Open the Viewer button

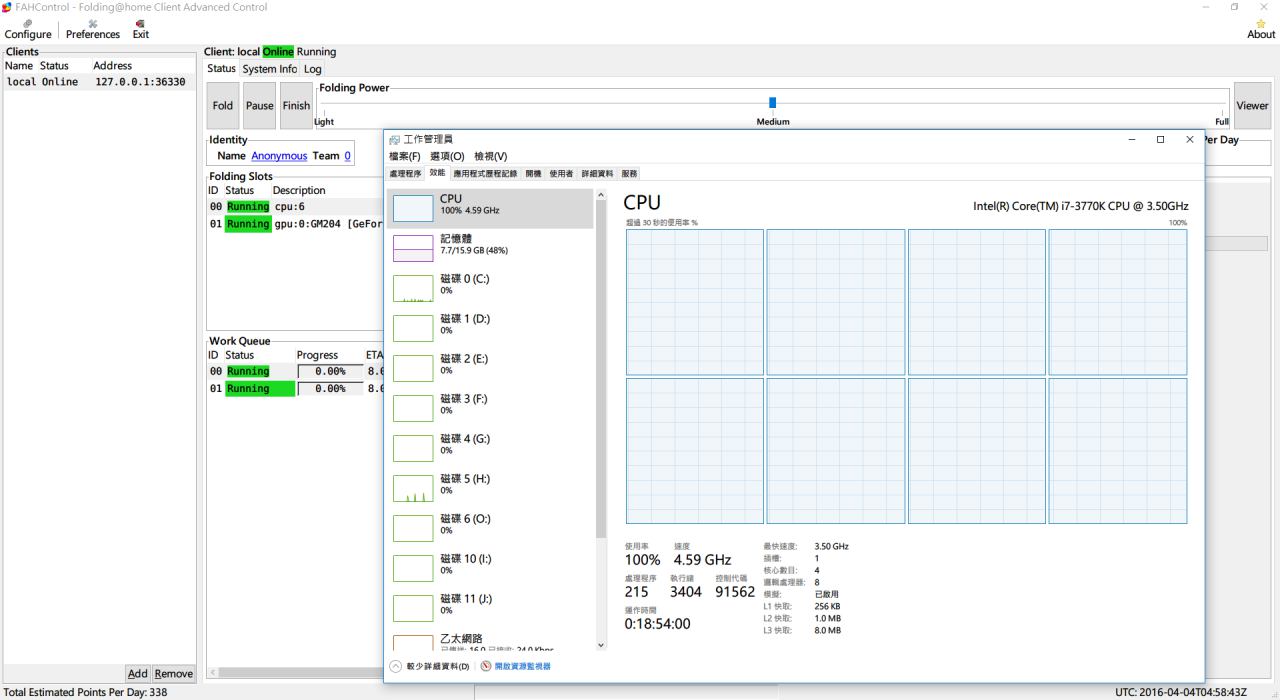[x=1252, y=105]
